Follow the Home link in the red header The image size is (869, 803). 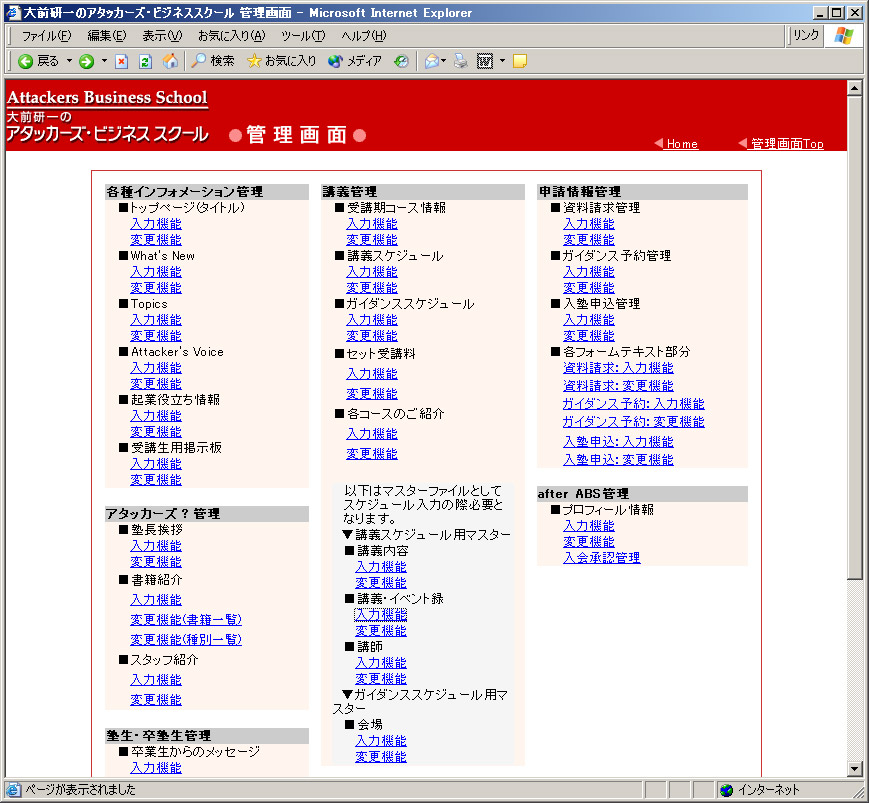coord(682,144)
